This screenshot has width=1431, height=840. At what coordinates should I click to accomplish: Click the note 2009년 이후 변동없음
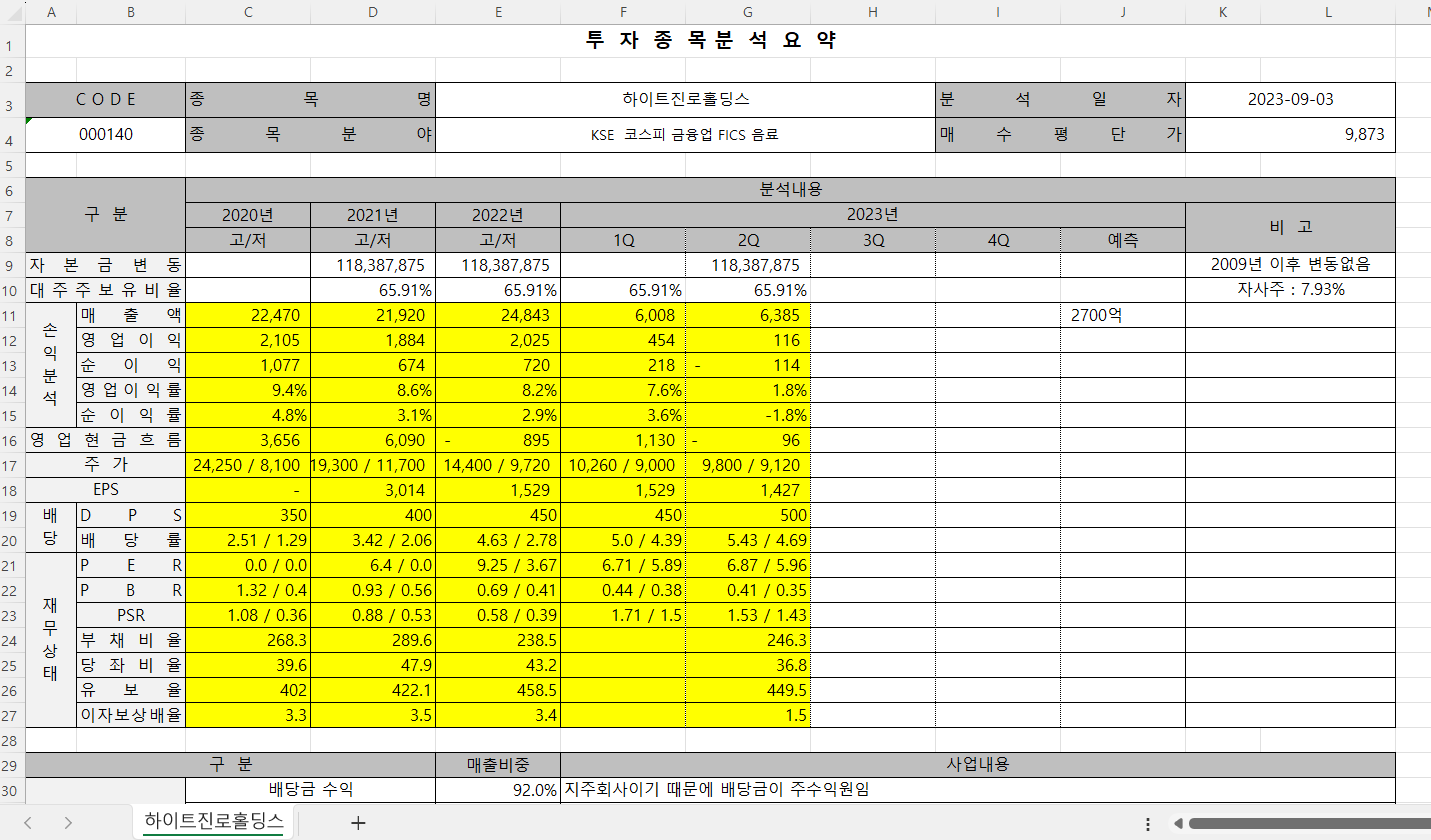pyautogui.click(x=1290, y=265)
